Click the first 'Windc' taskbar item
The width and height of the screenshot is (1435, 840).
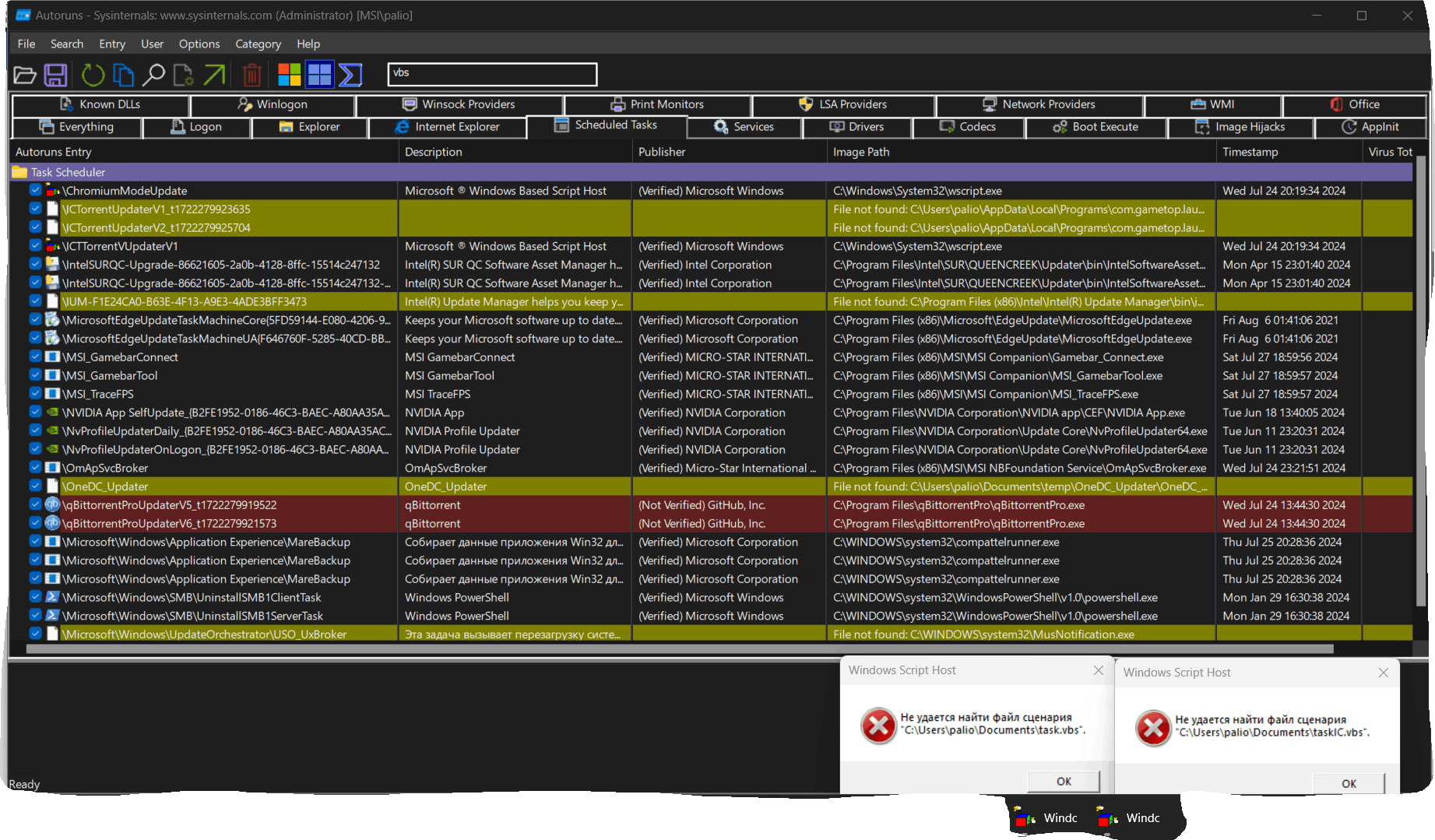(x=1045, y=818)
